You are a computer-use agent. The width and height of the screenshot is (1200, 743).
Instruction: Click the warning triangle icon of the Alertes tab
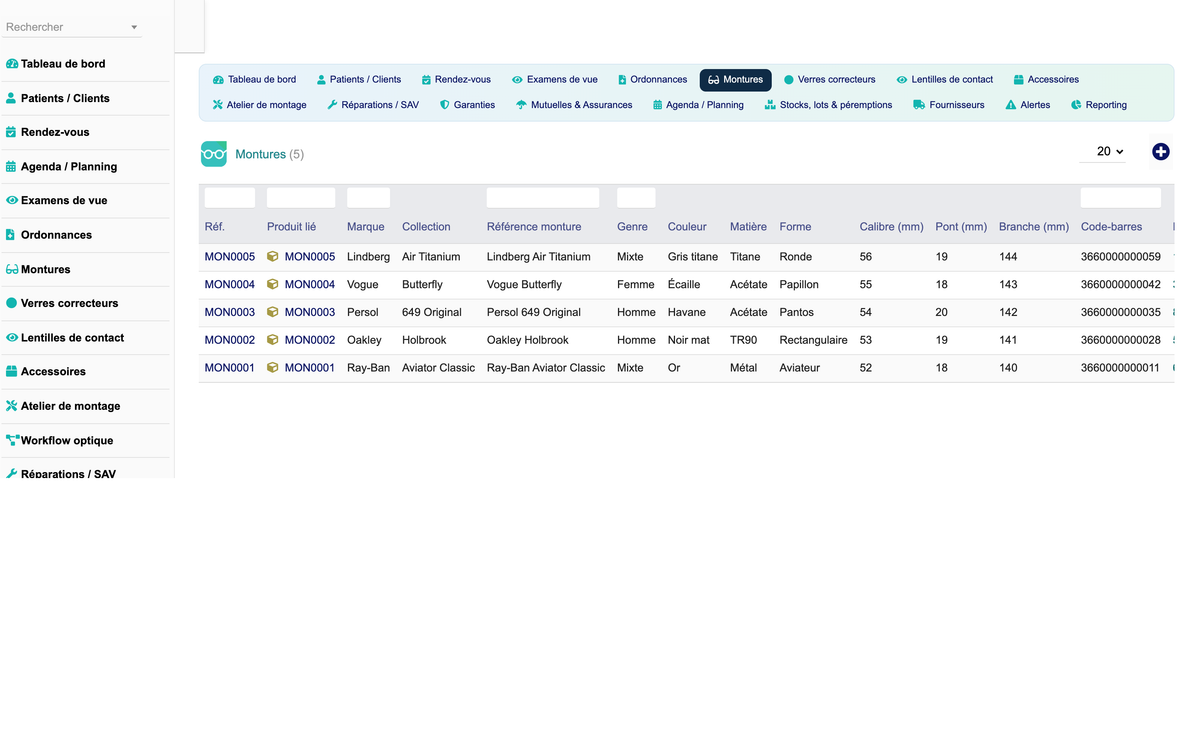point(1011,105)
